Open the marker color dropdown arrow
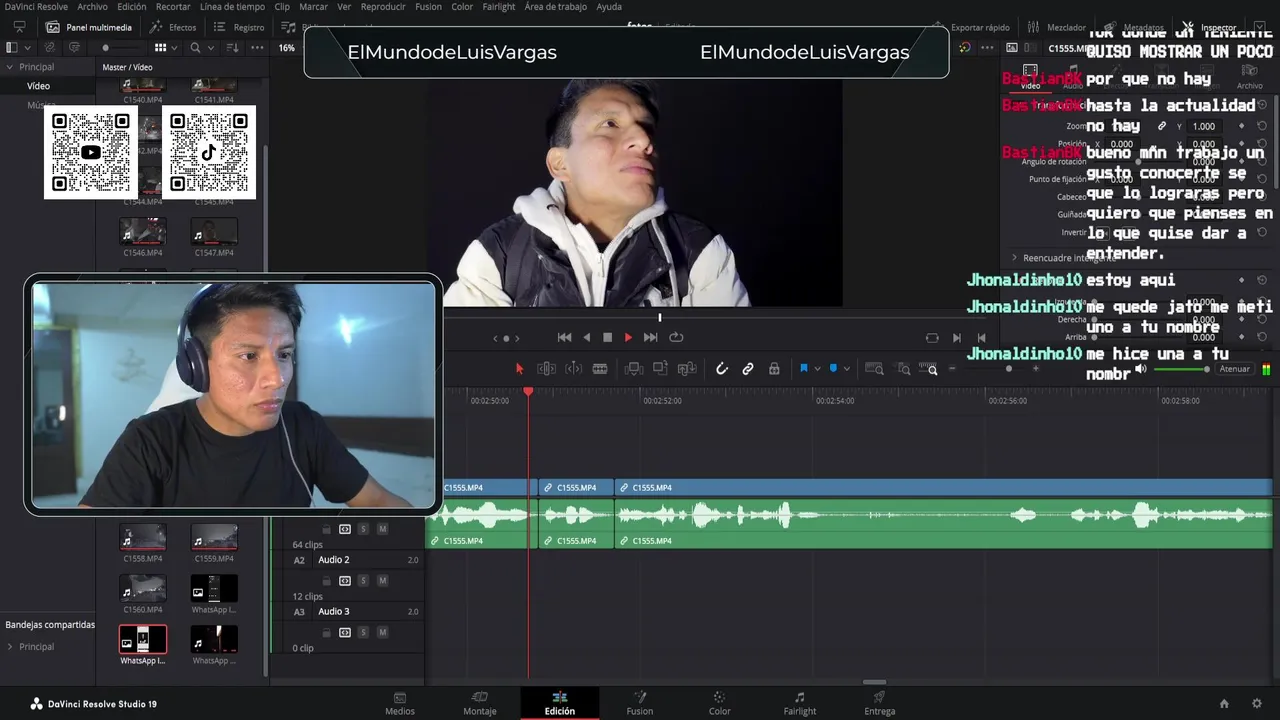1280x720 pixels. (846, 369)
